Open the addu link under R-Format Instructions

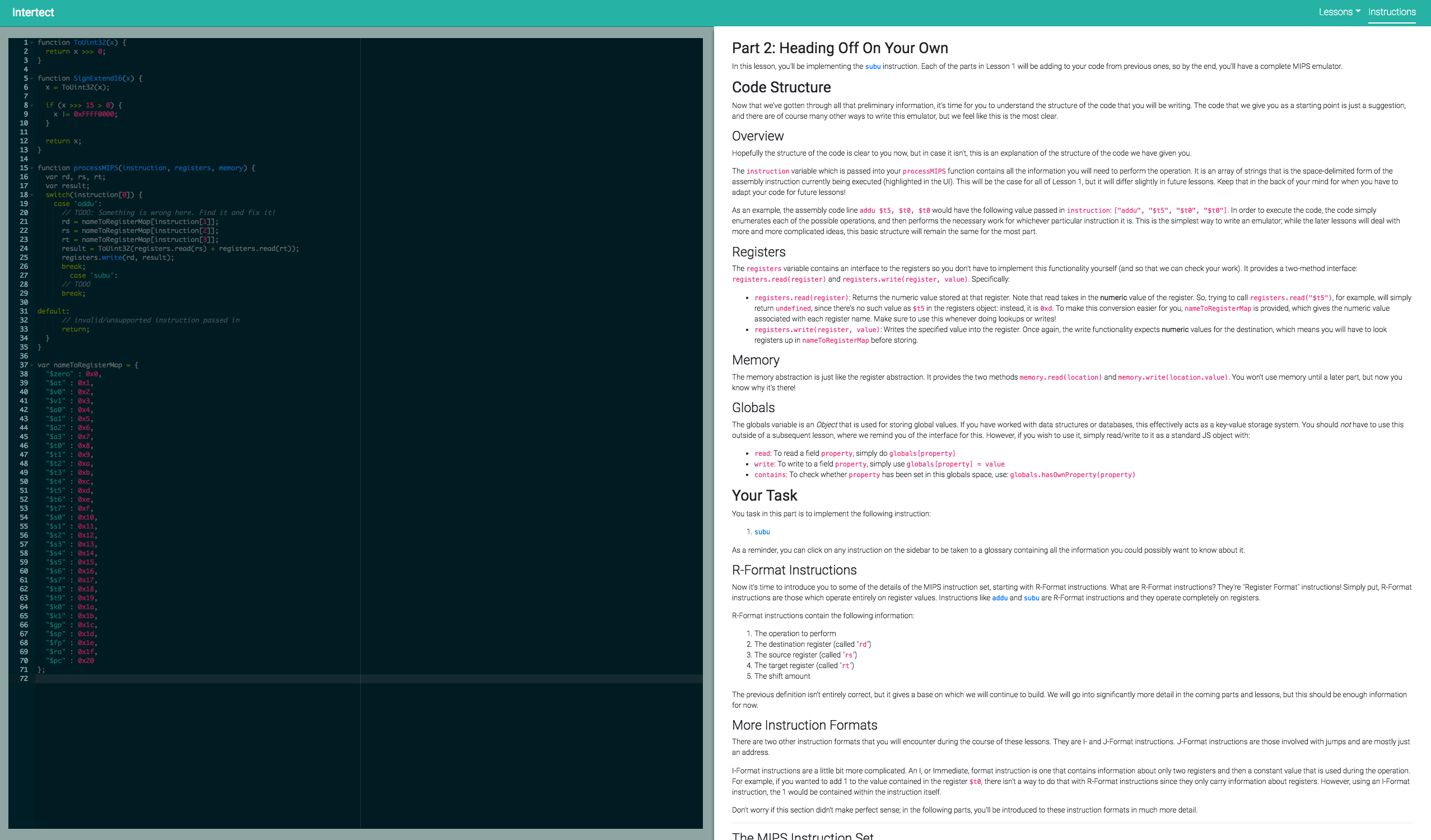coord(999,598)
